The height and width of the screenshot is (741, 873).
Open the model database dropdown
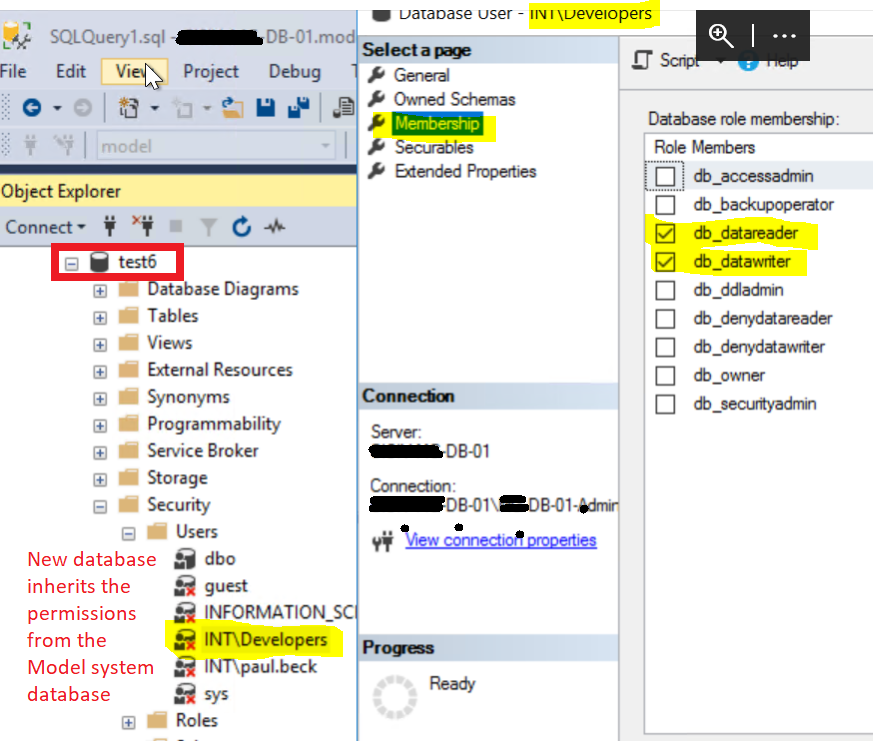click(x=324, y=145)
